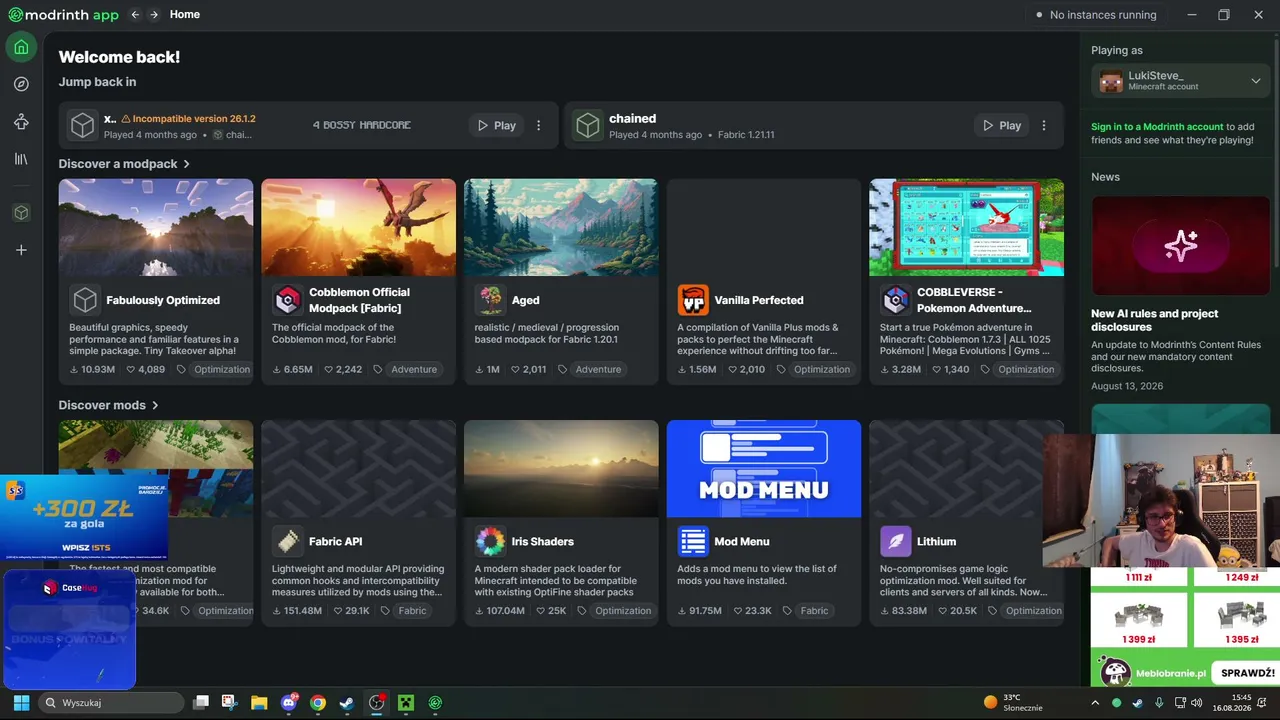Open the Library icon in the sidebar

21,159
